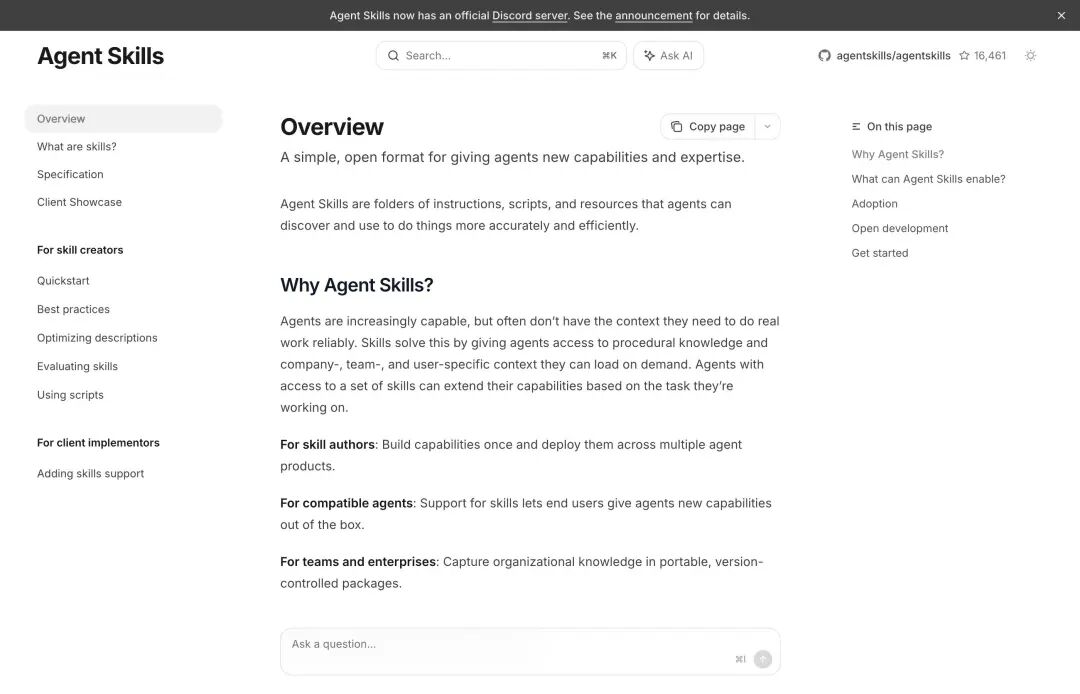Focus the Search input field
This screenshot has height=694, width=1080.
(x=501, y=56)
